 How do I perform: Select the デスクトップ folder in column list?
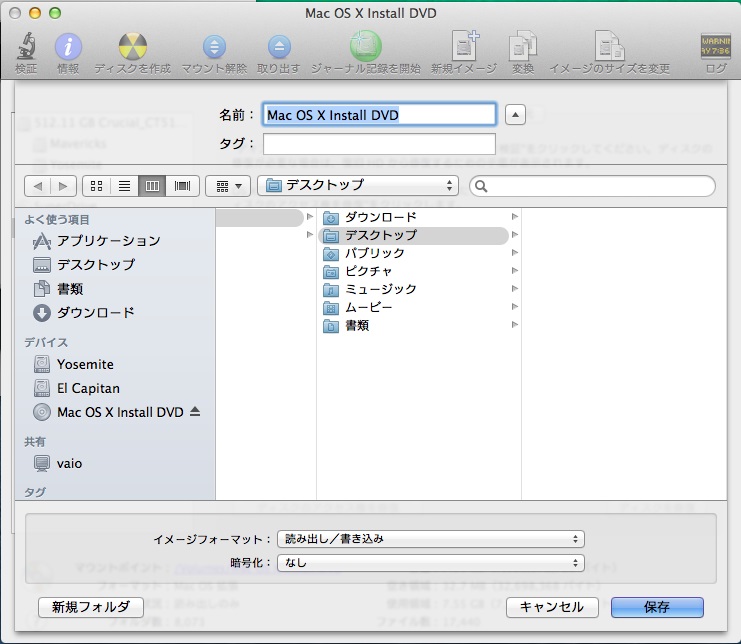click(414, 235)
